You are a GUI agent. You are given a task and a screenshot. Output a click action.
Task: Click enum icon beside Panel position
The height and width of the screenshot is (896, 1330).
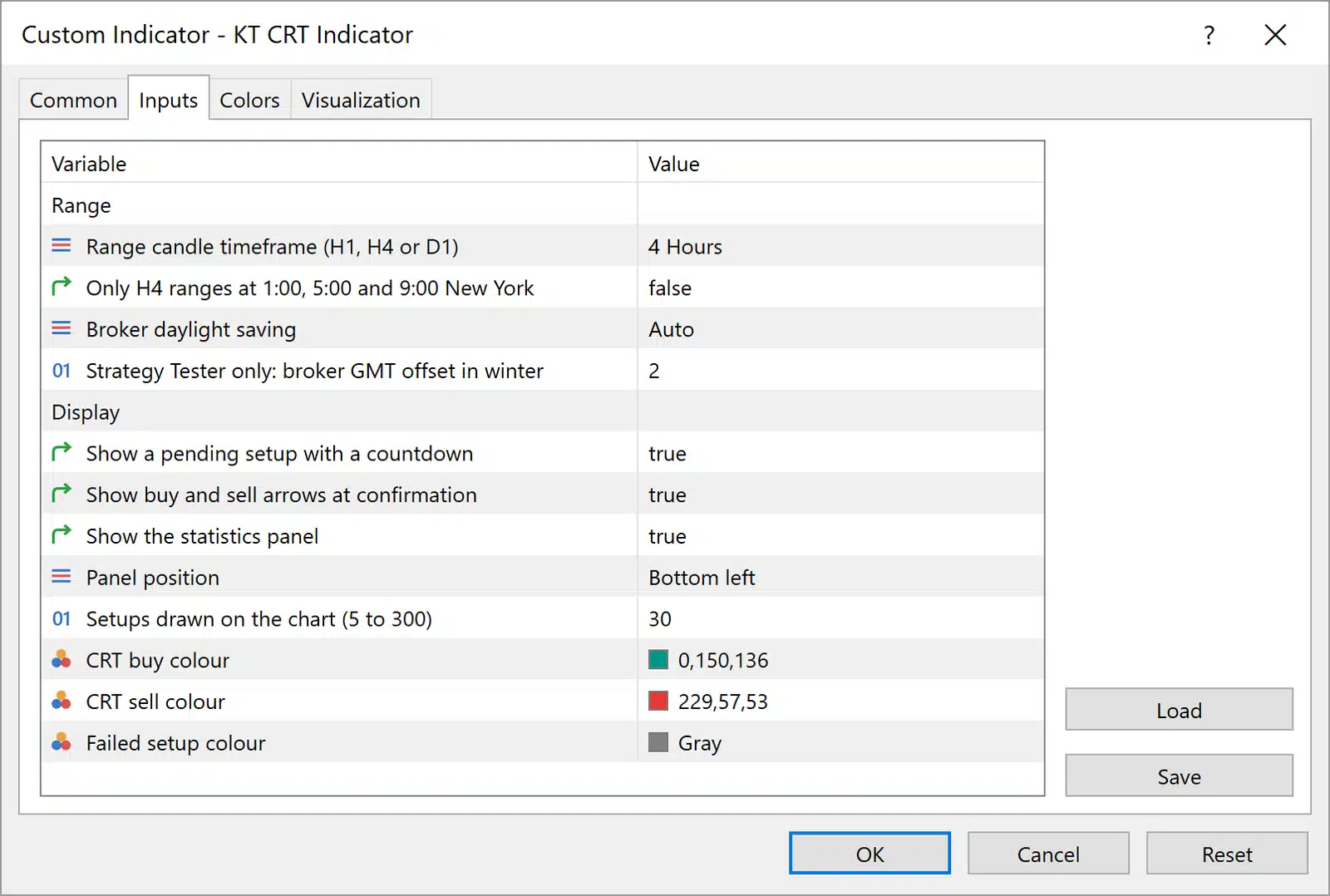tap(62, 577)
